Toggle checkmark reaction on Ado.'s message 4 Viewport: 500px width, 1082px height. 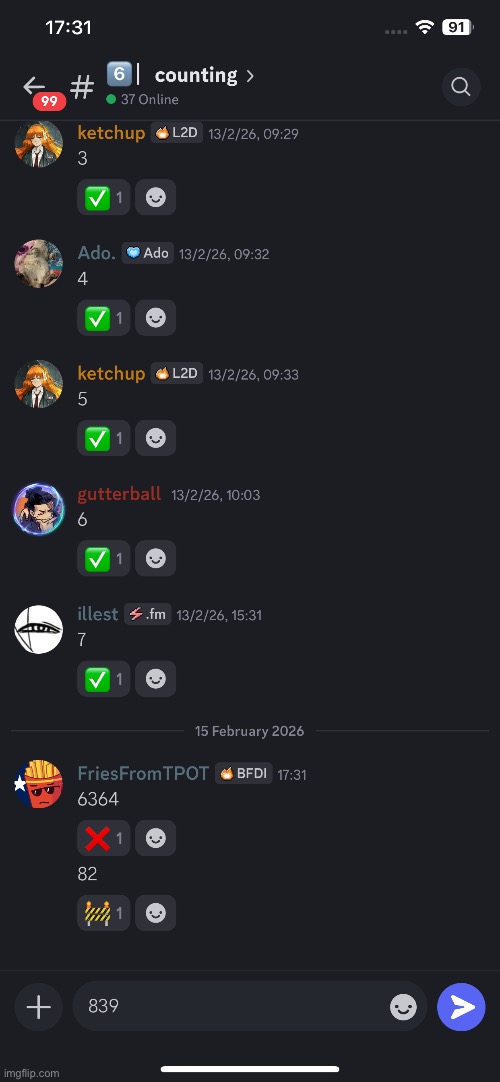click(x=103, y=318)
